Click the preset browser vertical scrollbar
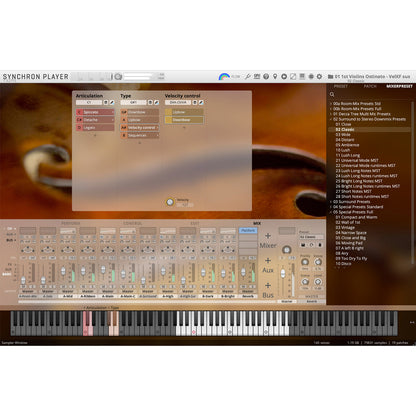The image size is (416, 416). point(413,182)
